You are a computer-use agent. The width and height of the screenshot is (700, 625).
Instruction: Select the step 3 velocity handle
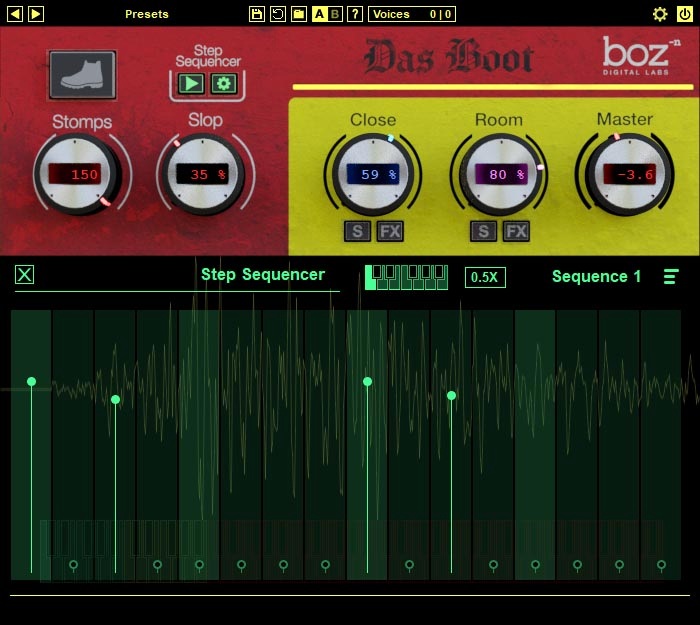click(x=115, y=400)
